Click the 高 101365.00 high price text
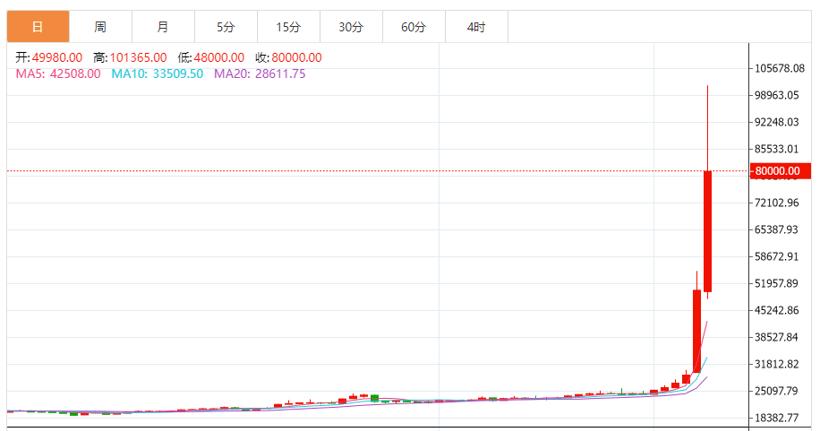The width and height of the screenshot is (820, 431). 130,58
